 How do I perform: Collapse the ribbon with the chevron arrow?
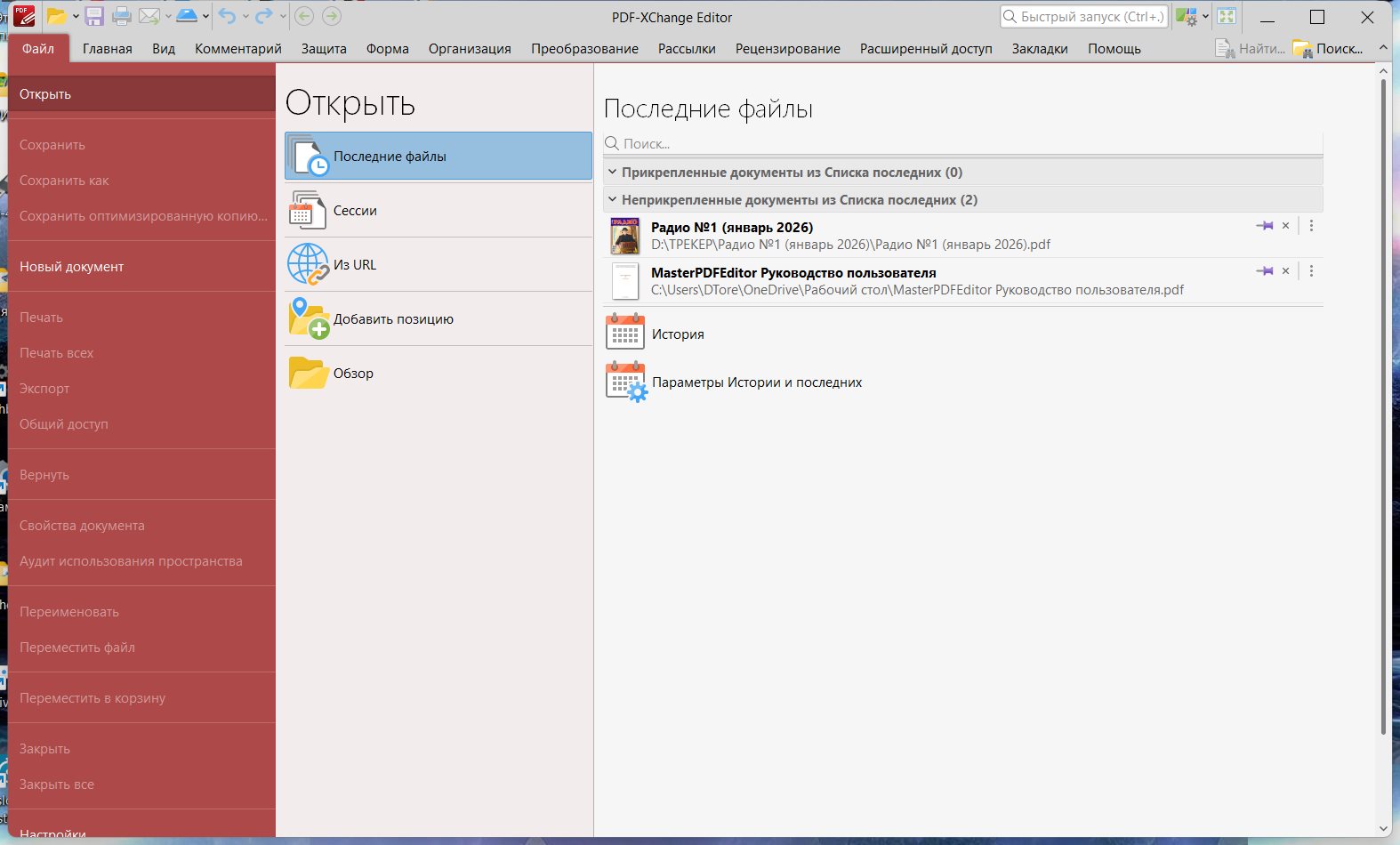(1383, 48)
